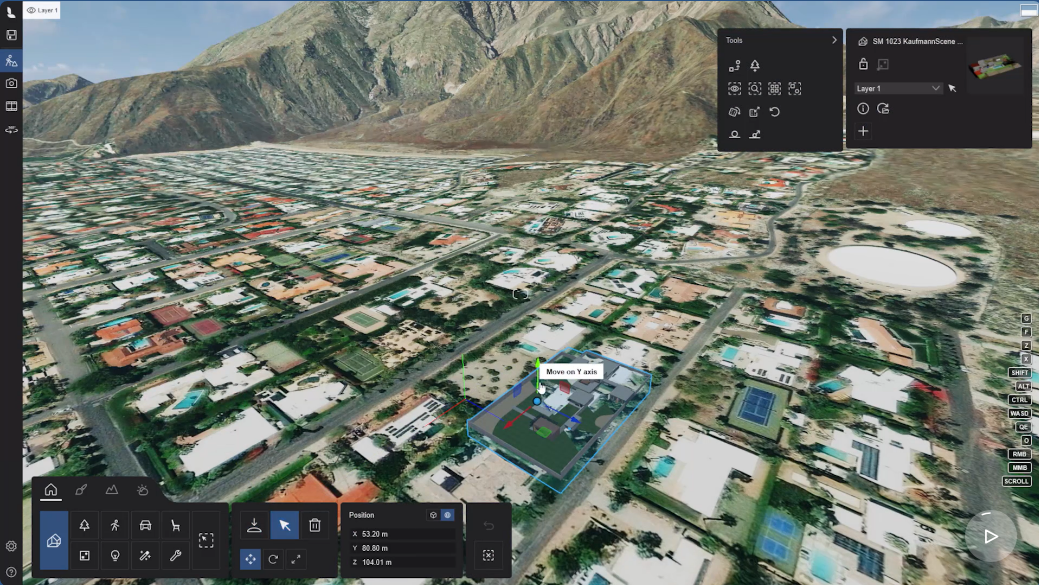The width and height of the screenshot is (1039, 585).
Task: Pick the furniture chair category
Action: (x=176, y=525)
